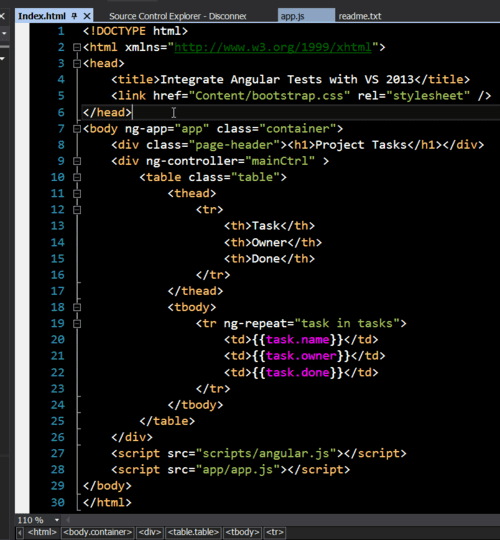Collapse the ng-repeat tr on line 19
Viewport: 500px width, 540px height.
coord(77,324)
